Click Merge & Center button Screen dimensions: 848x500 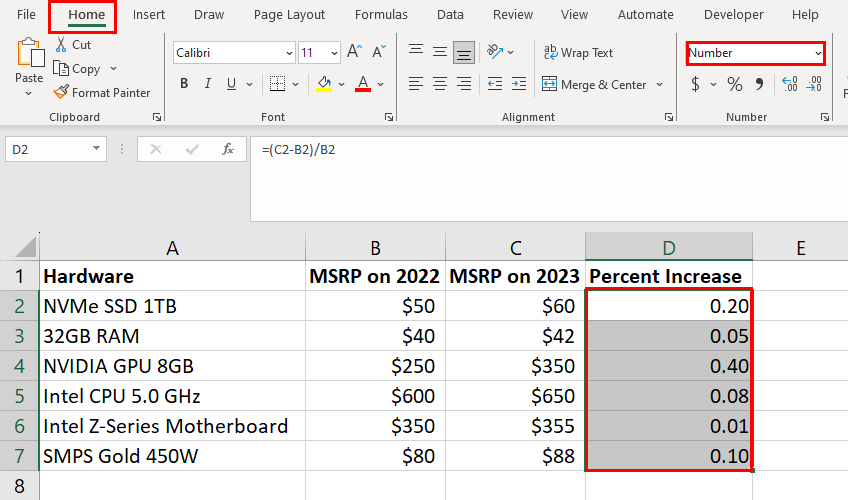point(595,84)
